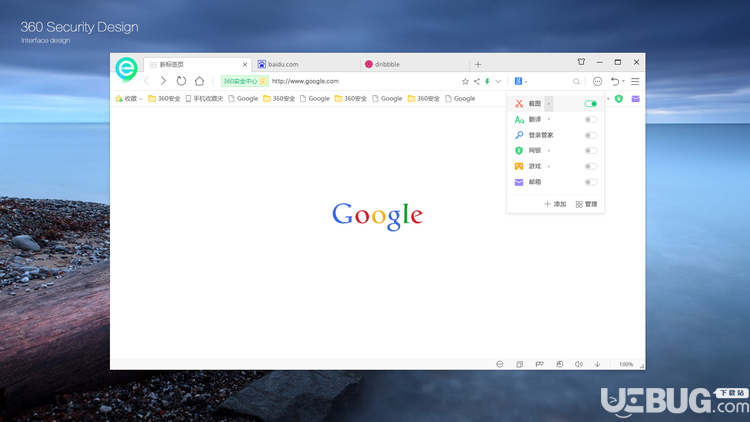Click the circular refresh icon in status bar
750x422 pixels.
click(559, 364)
